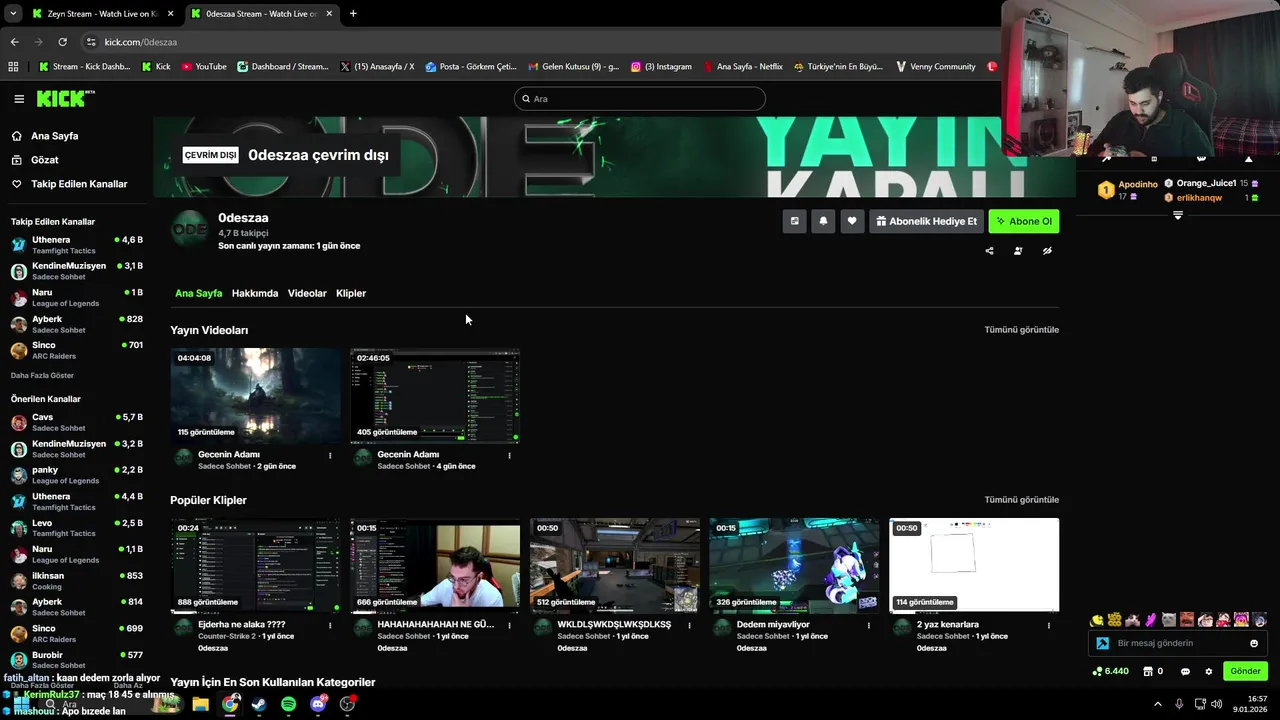Click the Odeszaa channel avatar

[189, 230]
